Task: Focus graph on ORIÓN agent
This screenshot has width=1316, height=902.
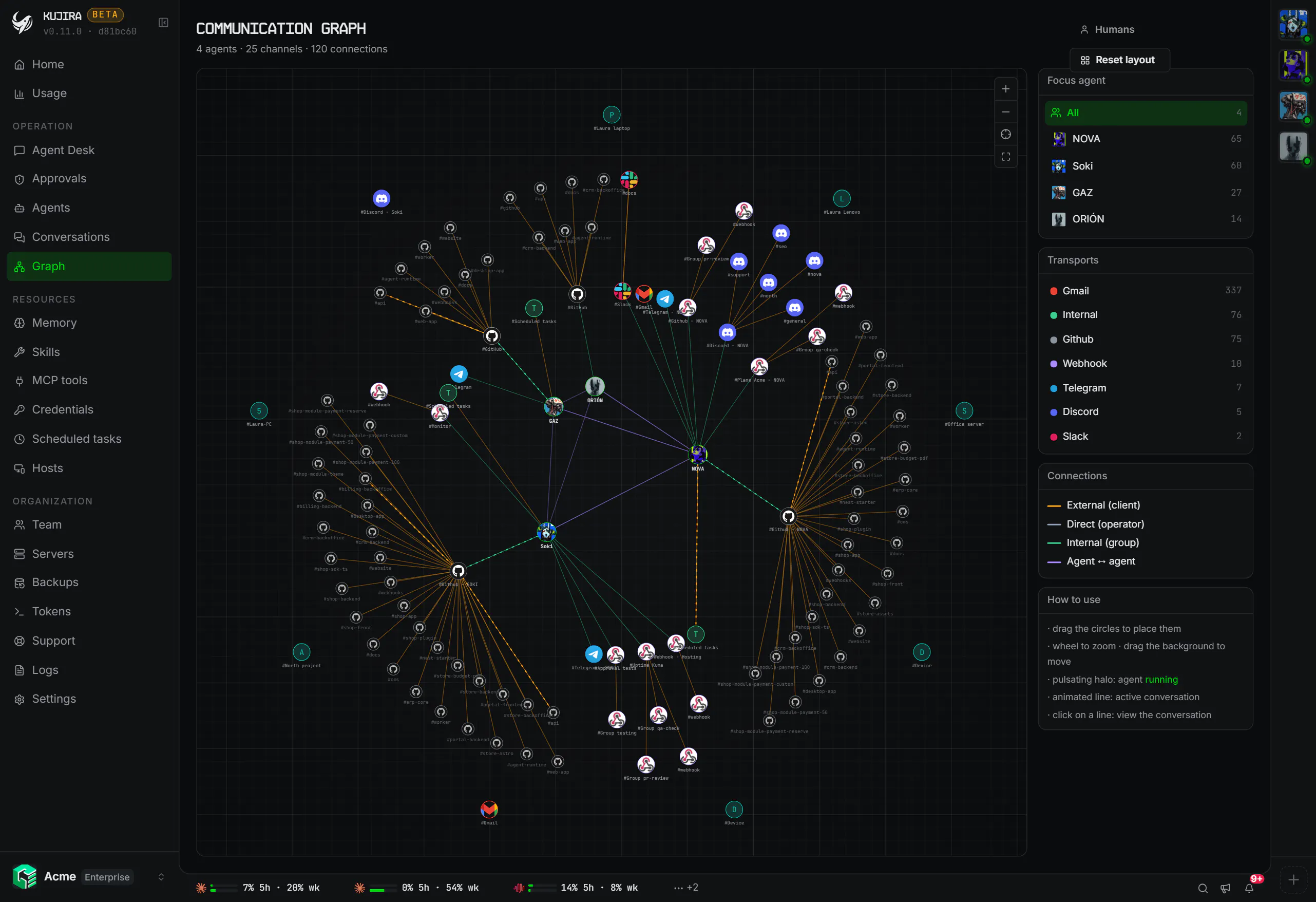Action: click(1146, 219)
